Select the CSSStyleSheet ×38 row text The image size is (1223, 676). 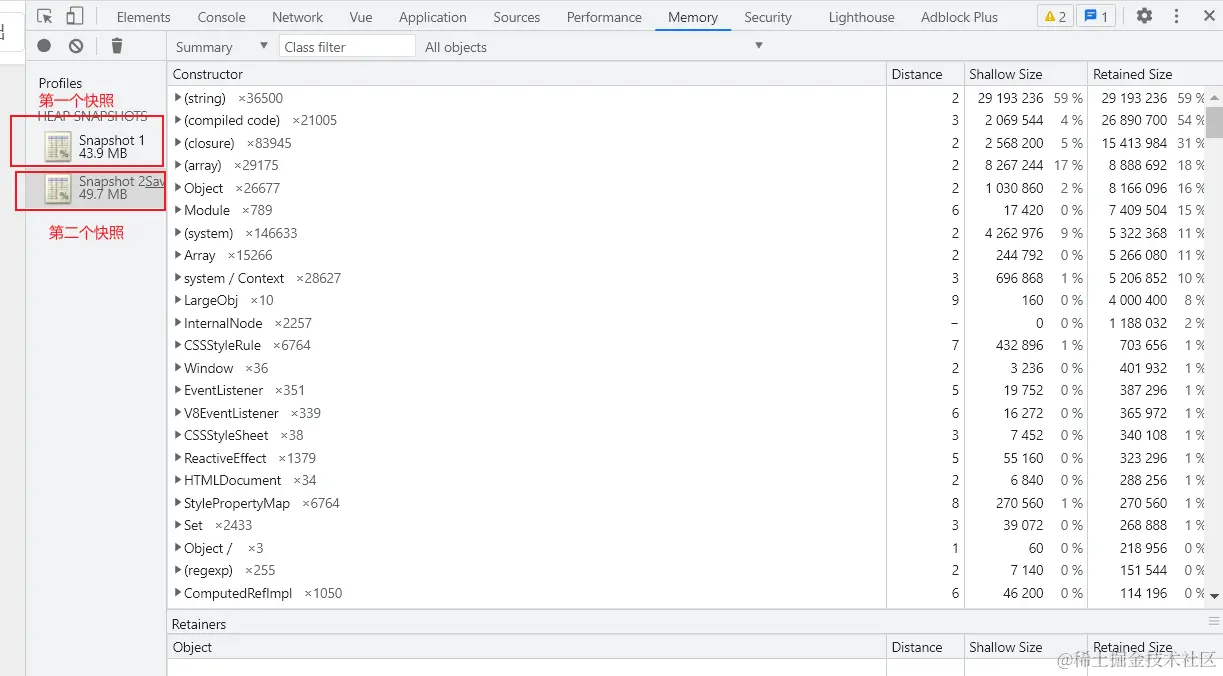(244, 435)
